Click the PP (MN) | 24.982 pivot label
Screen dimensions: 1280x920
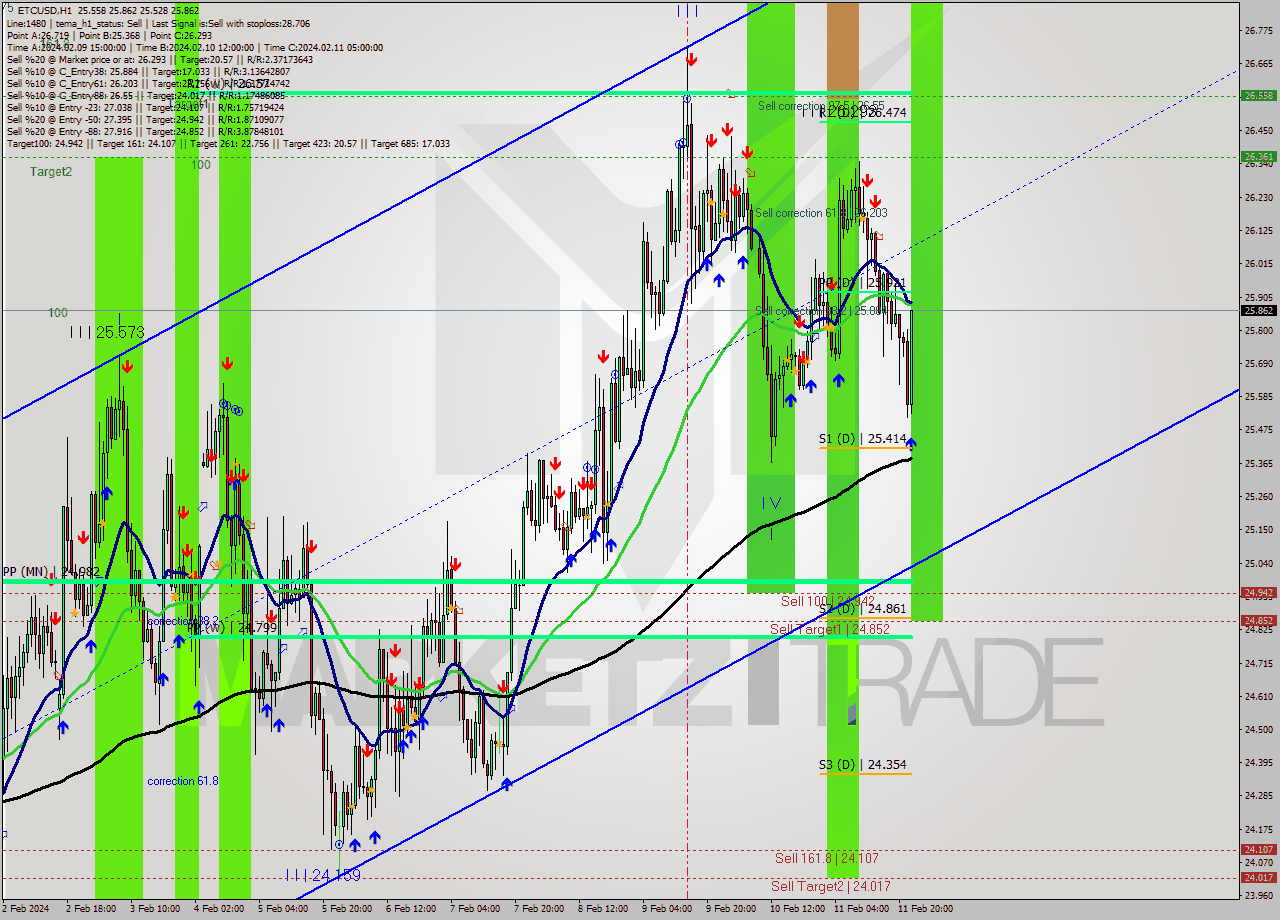[x=51, y=572]
